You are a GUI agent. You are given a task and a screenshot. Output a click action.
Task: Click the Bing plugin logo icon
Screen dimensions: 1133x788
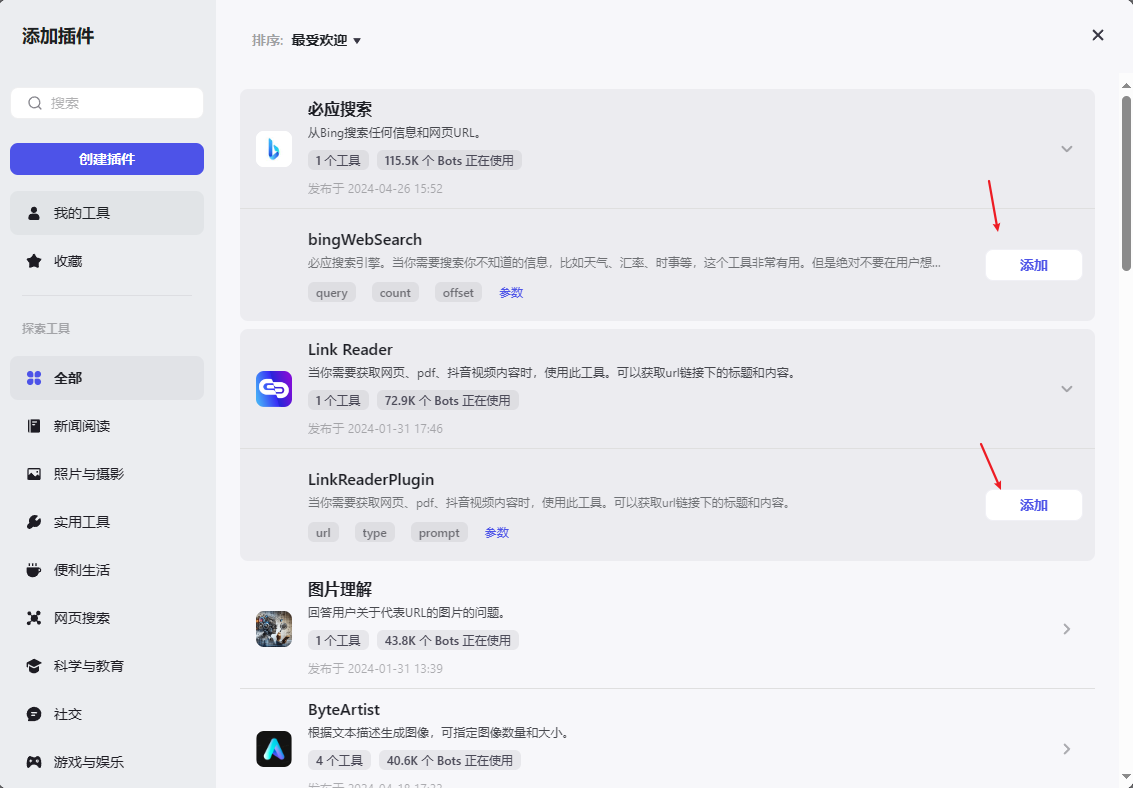(x=274, y=149)
